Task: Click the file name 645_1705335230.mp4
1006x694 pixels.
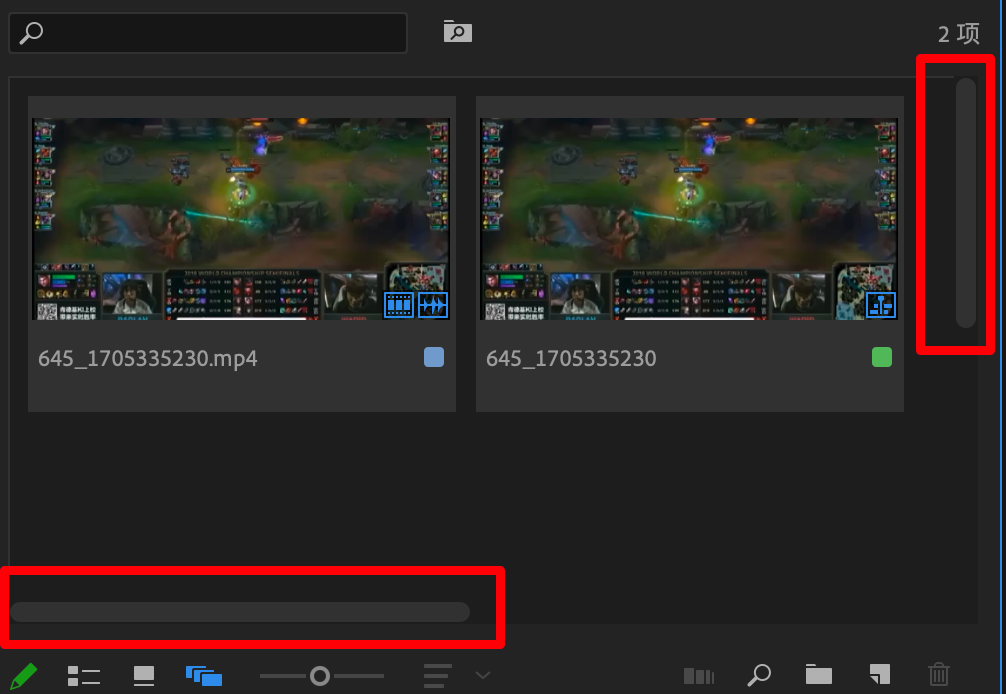Action: (148, 358)
